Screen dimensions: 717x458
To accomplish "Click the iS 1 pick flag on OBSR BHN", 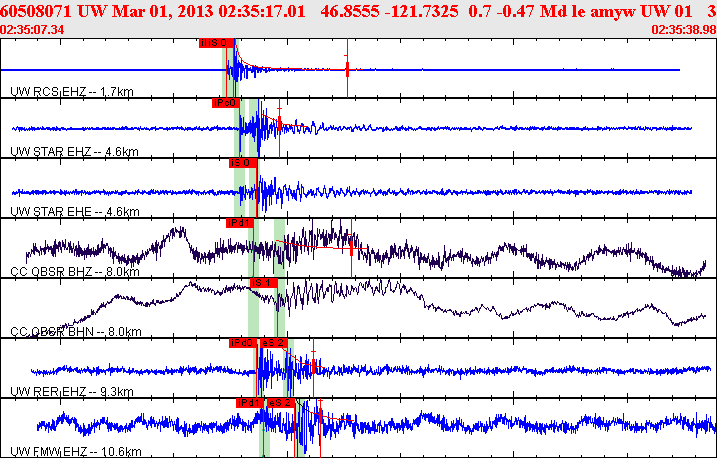I will coord(263,283).
